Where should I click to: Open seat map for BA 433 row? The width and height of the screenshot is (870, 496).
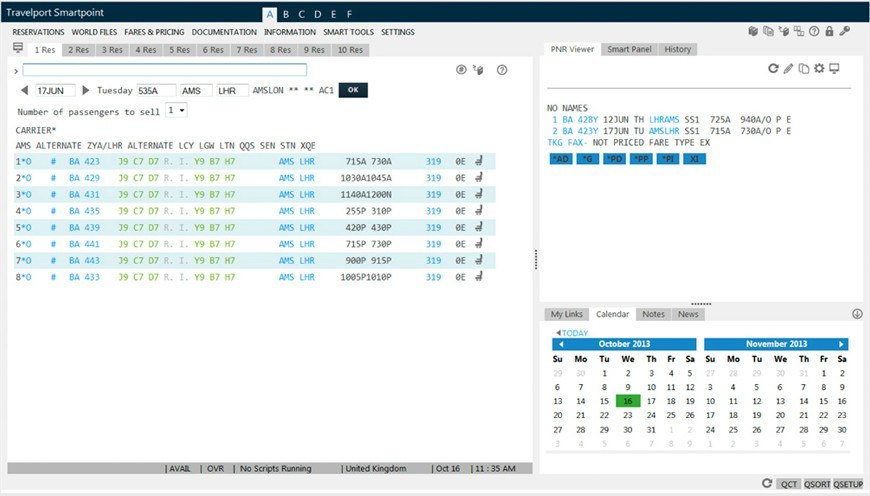479,276
